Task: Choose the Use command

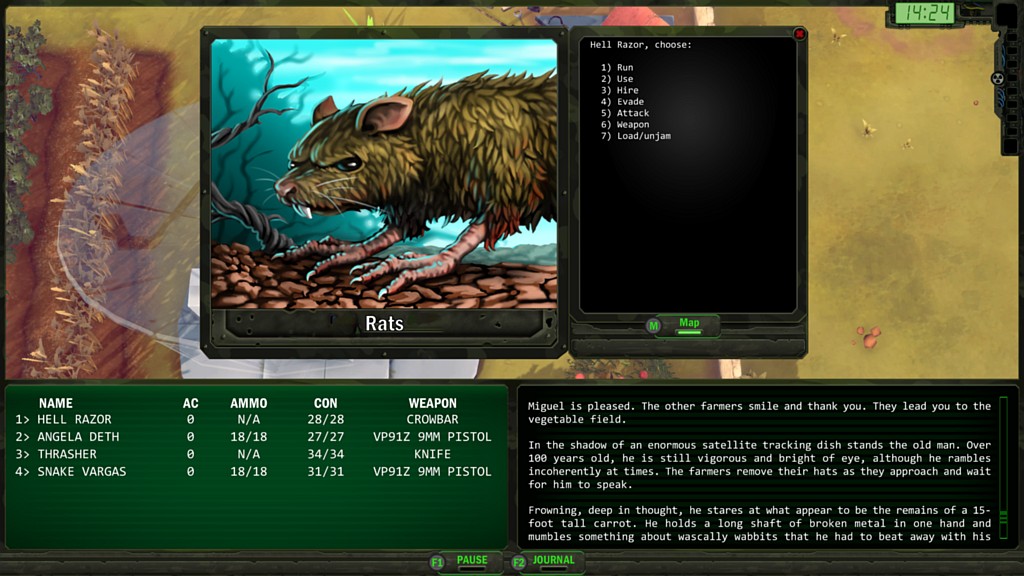Action: click(x=624, y=79)
